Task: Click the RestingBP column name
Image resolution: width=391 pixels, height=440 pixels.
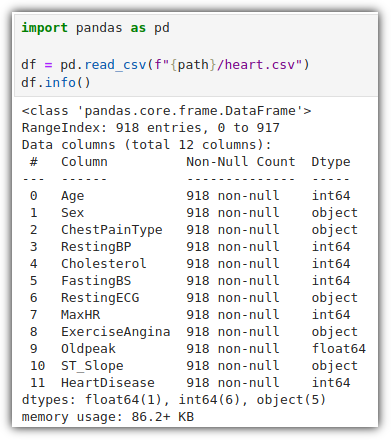Action: (96, 247)
